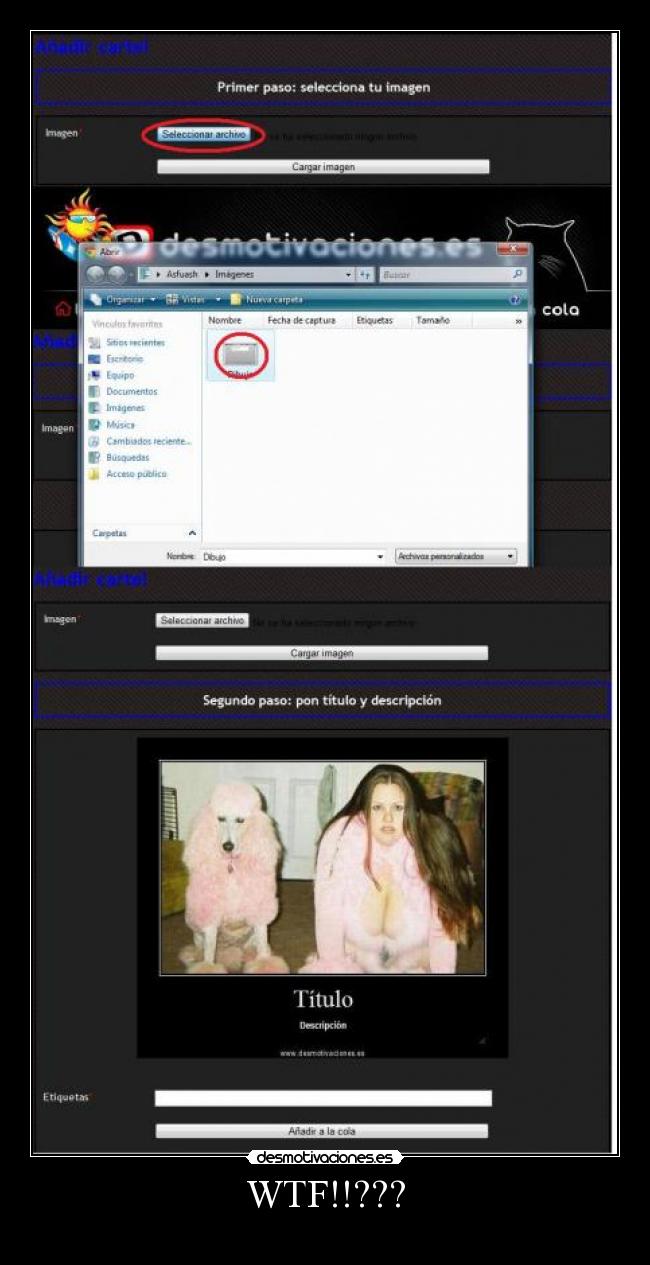Click the red home icon on the website
650x1265 pixels.
64,308
